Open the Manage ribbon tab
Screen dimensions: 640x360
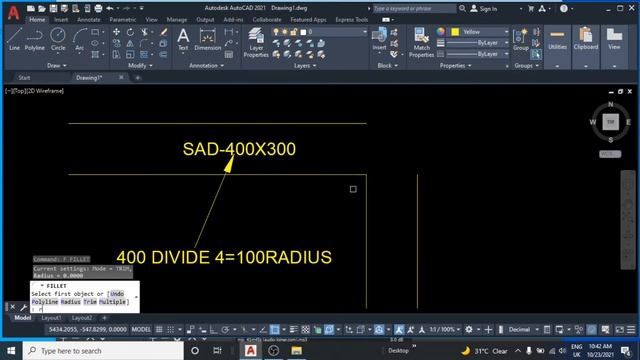click(x=177, y=20)
